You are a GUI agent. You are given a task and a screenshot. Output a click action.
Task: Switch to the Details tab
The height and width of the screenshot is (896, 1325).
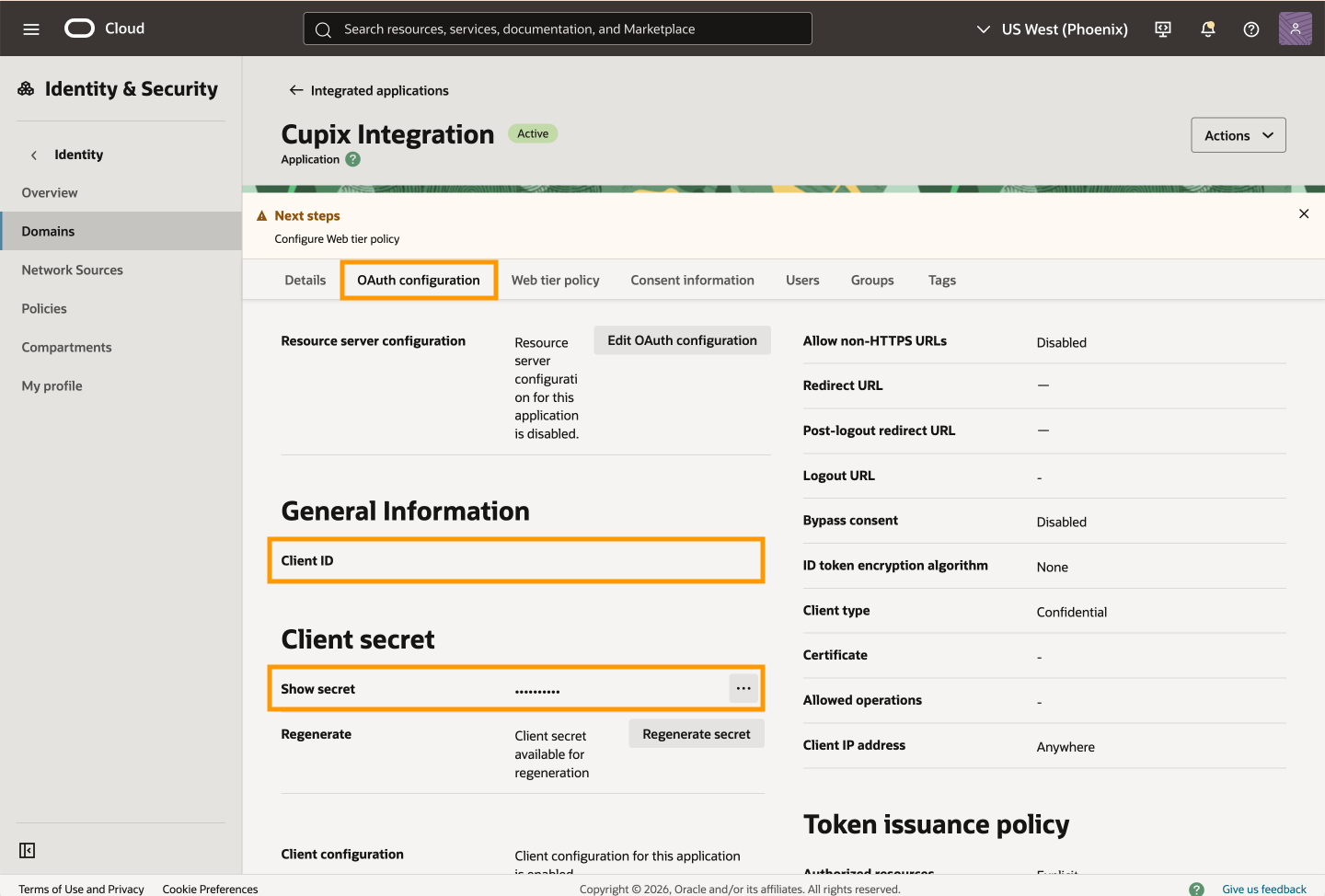tap(305, 280)
